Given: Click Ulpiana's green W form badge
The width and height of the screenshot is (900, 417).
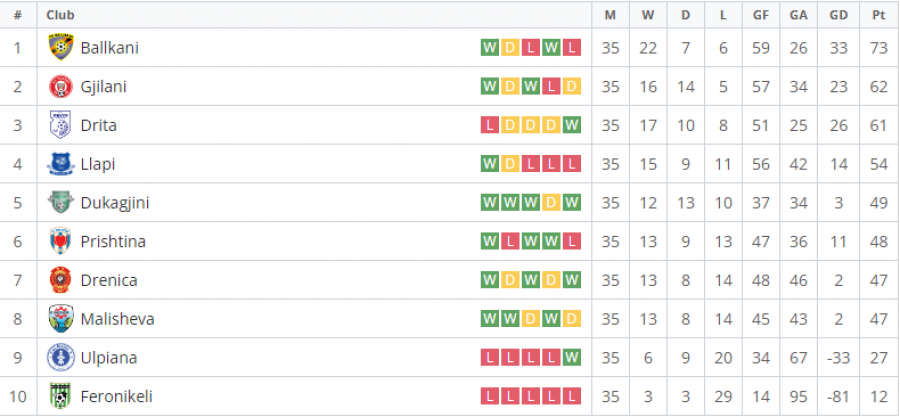Looking at the screenshot, I should click(572, 358).
